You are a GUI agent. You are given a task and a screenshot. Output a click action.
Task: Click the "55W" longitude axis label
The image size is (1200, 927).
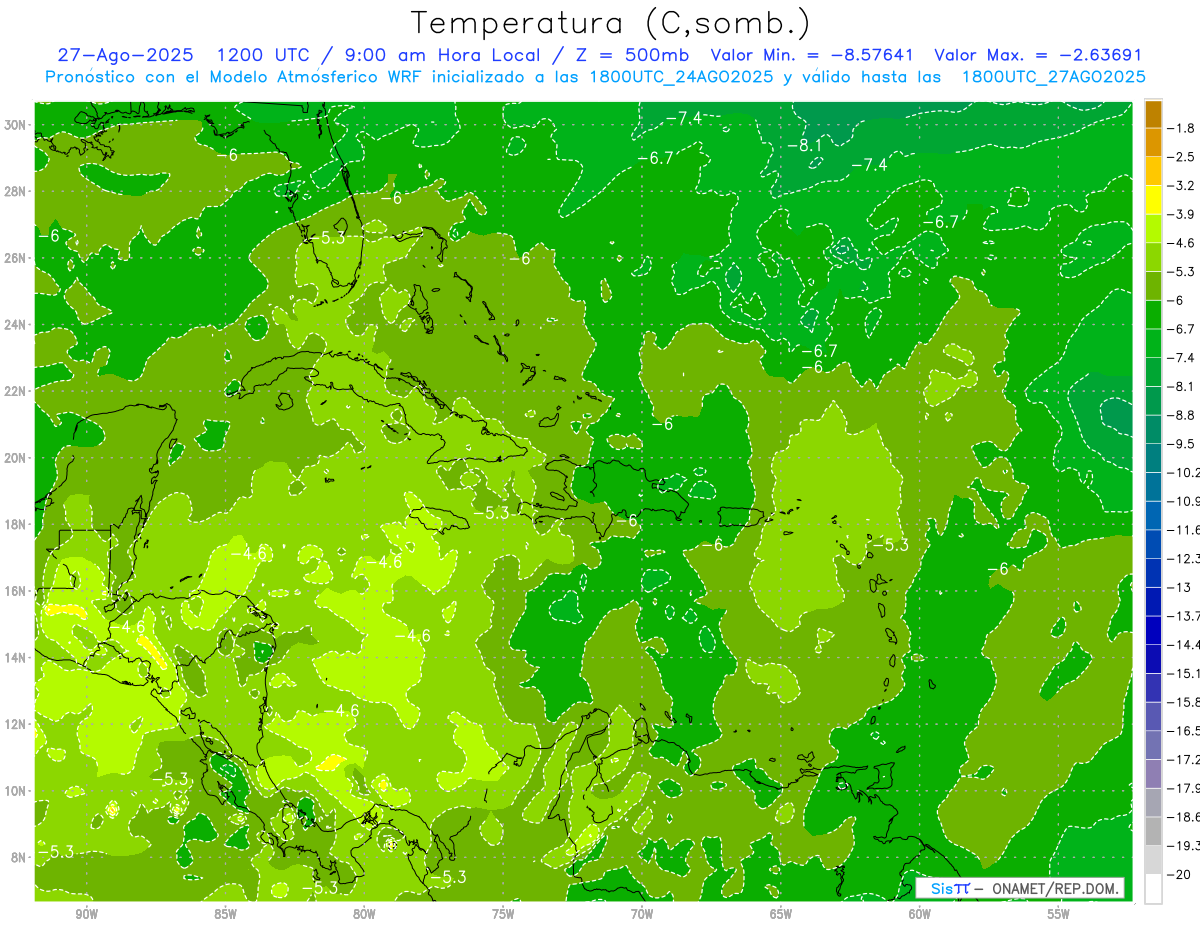point(1058,913)
